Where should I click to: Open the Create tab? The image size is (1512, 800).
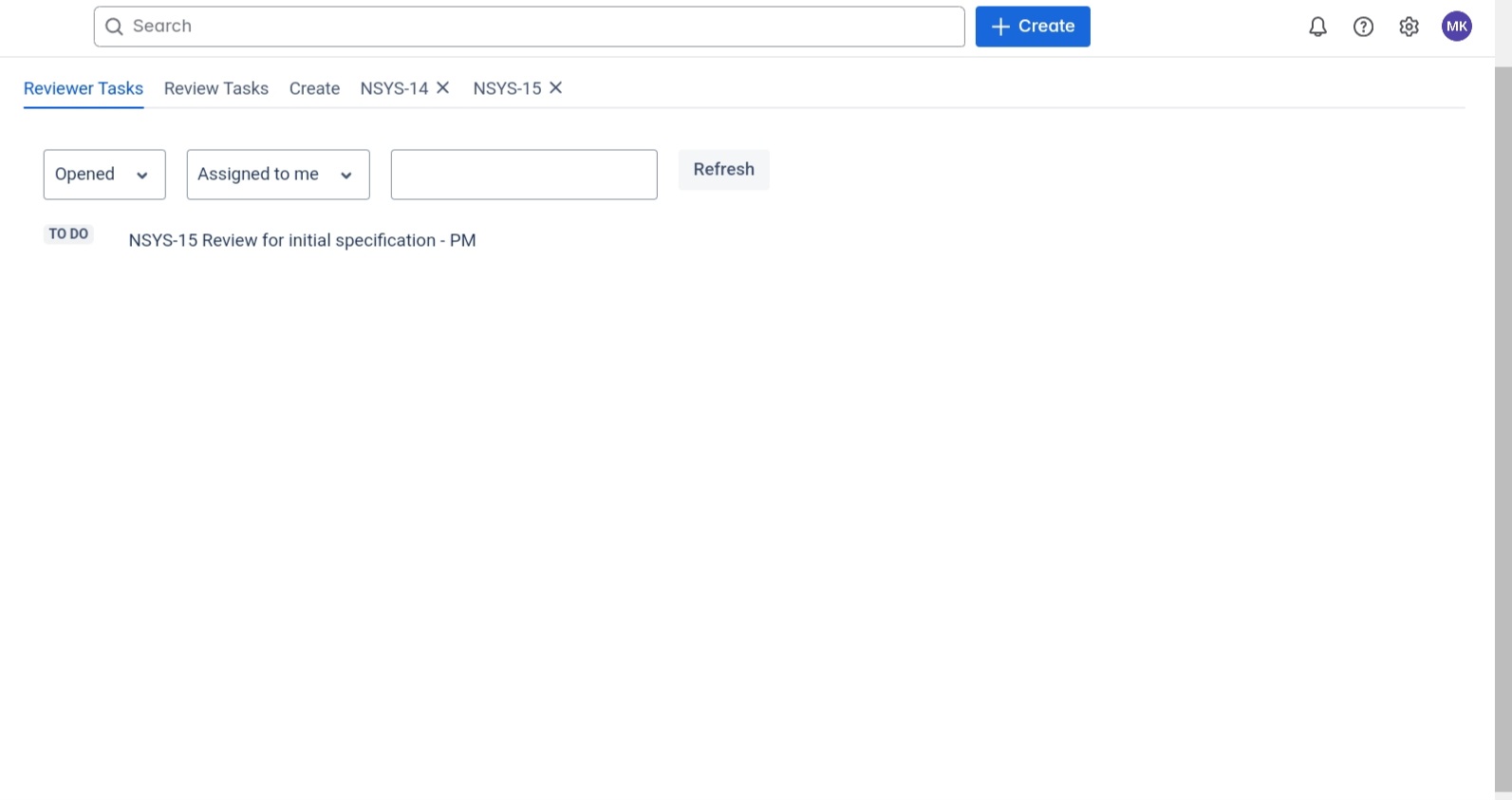tap(314, 88)
